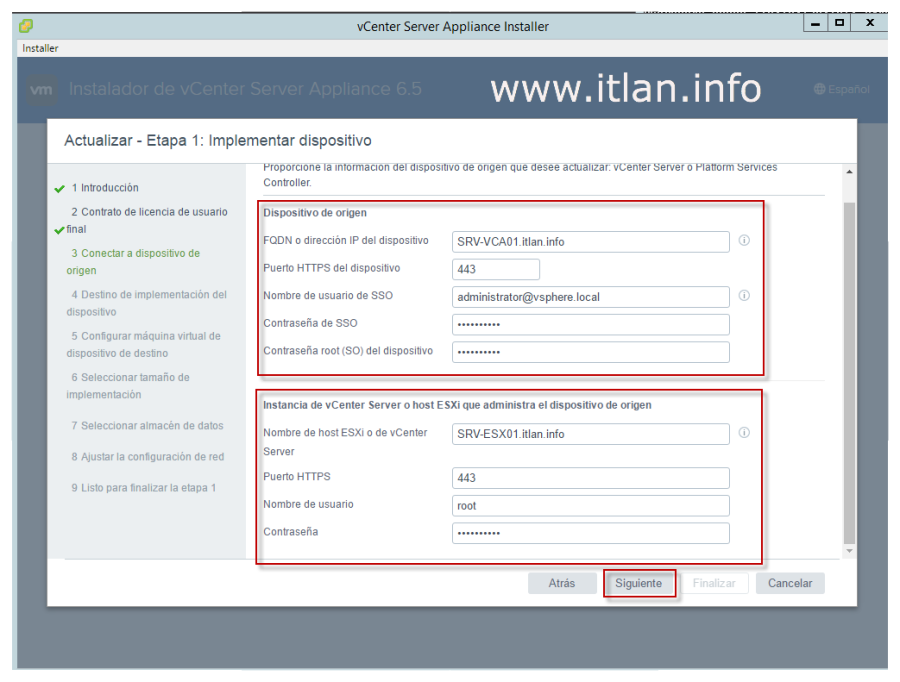This screenshot has height=682, width=900.
Task: Click the Contraseña de SSO password field
Action: point(590,325)
